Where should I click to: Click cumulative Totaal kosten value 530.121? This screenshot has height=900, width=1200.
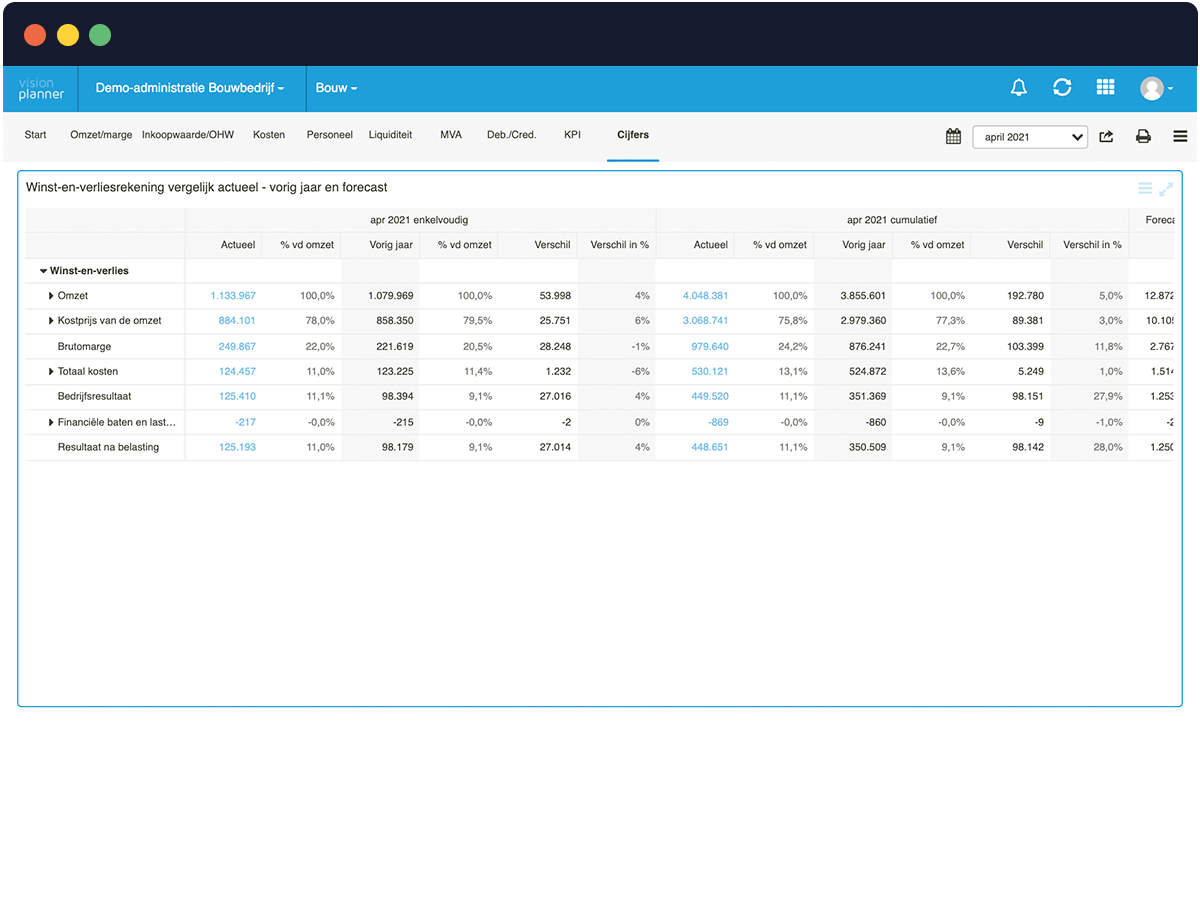[x=710, y=372]
